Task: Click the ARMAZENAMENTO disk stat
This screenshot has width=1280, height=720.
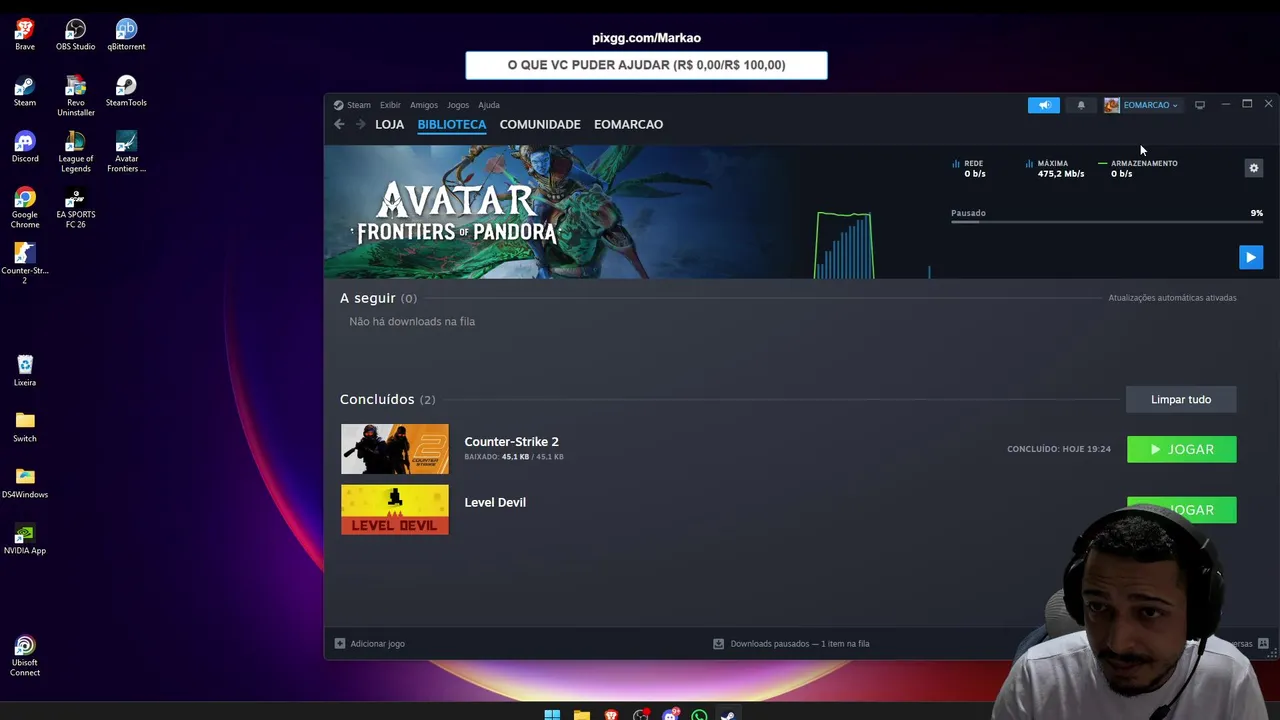Action: 1138,168
